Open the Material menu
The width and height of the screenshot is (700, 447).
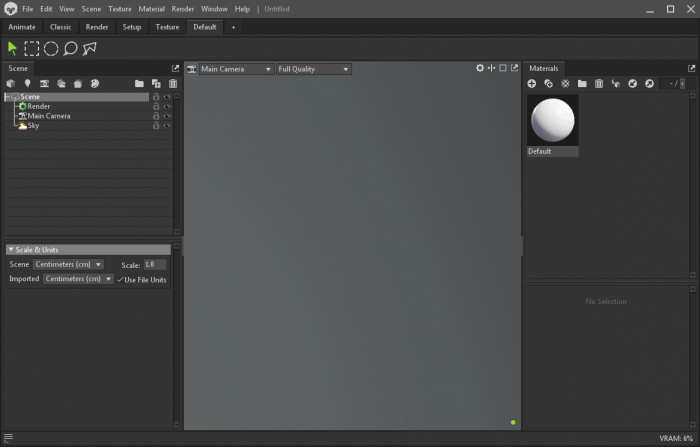[151, 9]
